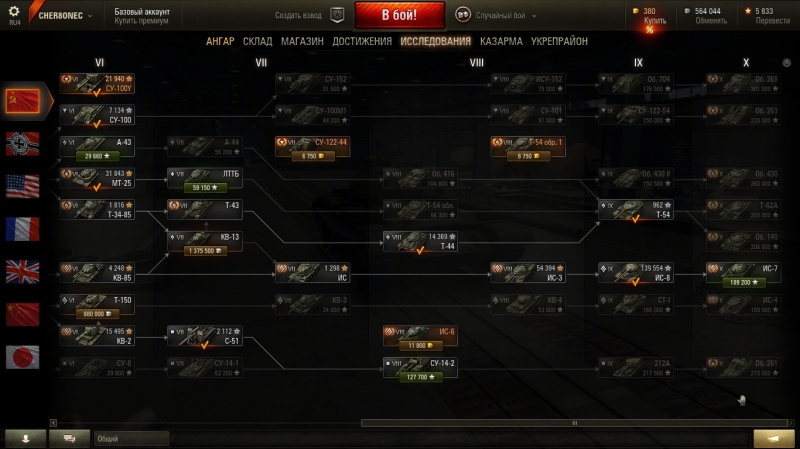Select the China nation flag

coord(22,314)
